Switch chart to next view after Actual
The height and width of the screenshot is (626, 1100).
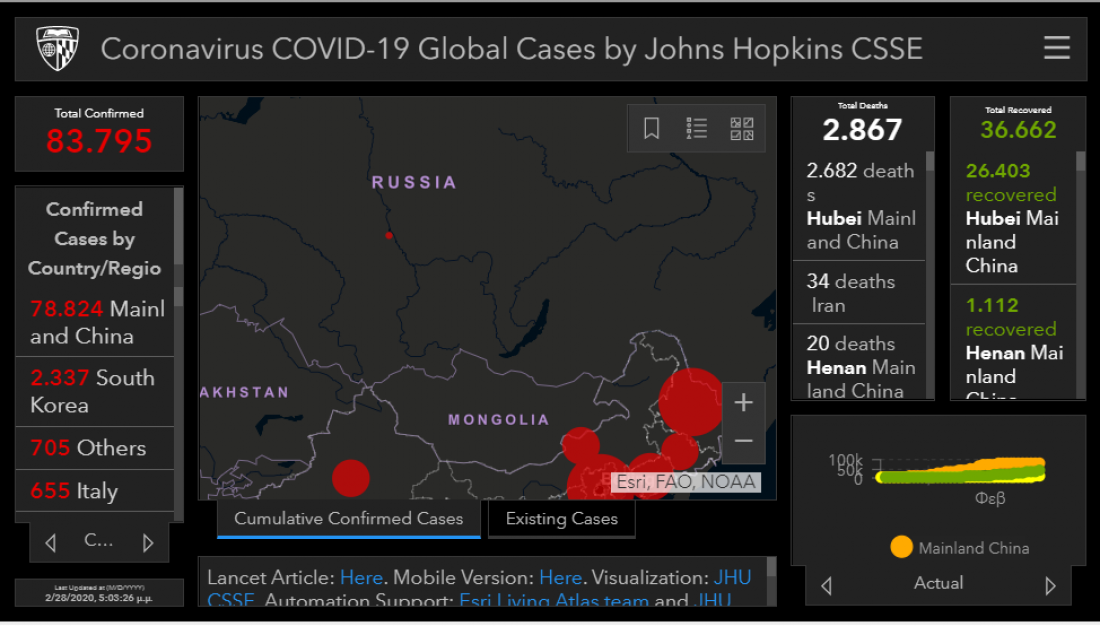[1050, 585]
